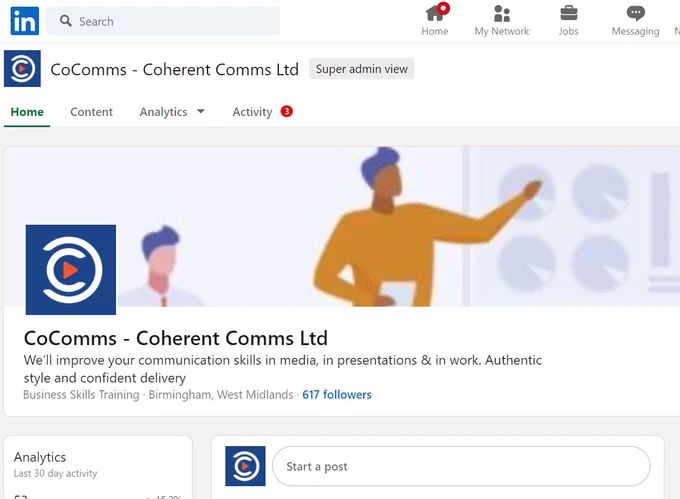The image size is (680, 499).
Task: Open the Activity tab
Action: click(x=252, y=112)
